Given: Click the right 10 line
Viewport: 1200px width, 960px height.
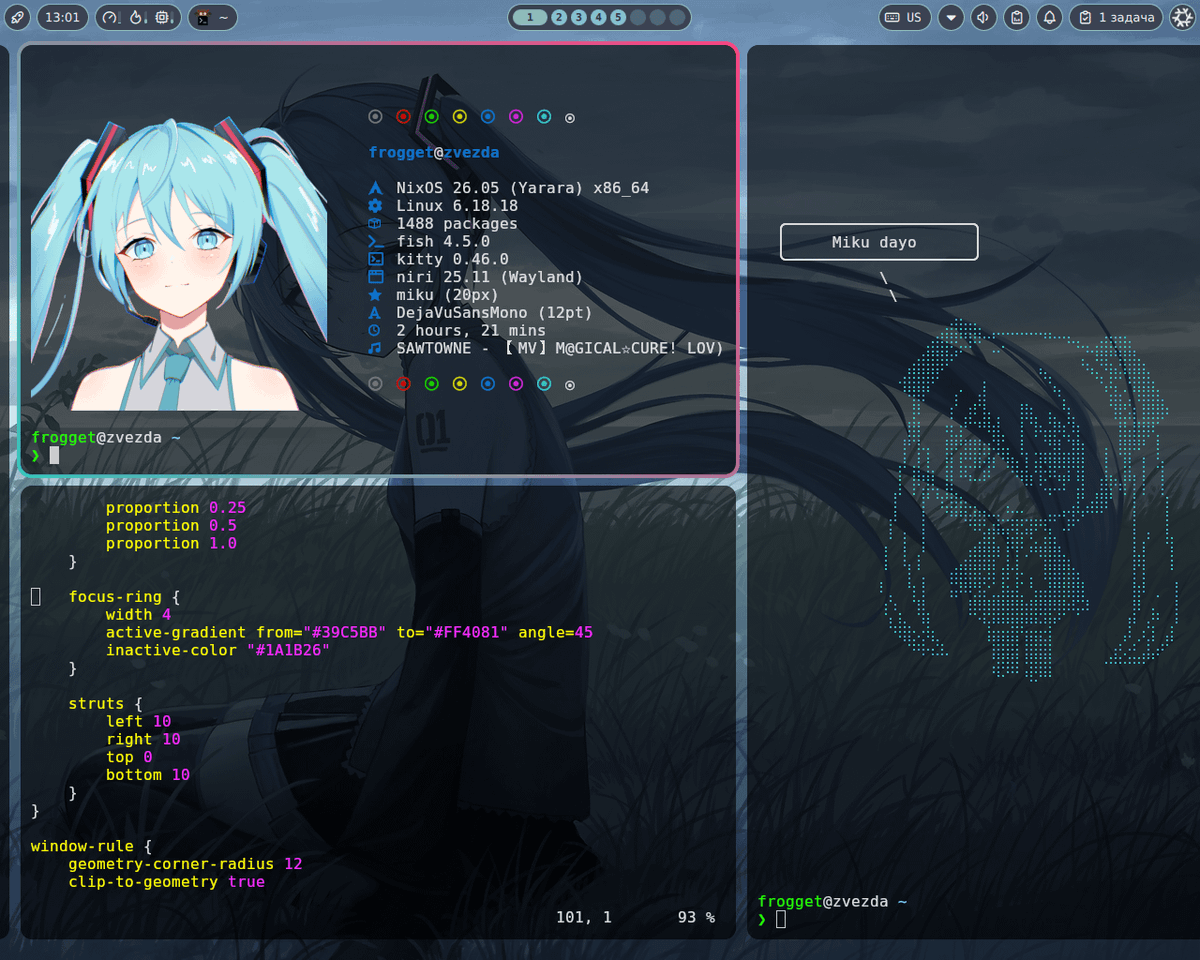Looking at the screenshot, I should pyautogui.click(x=143, y=740).
